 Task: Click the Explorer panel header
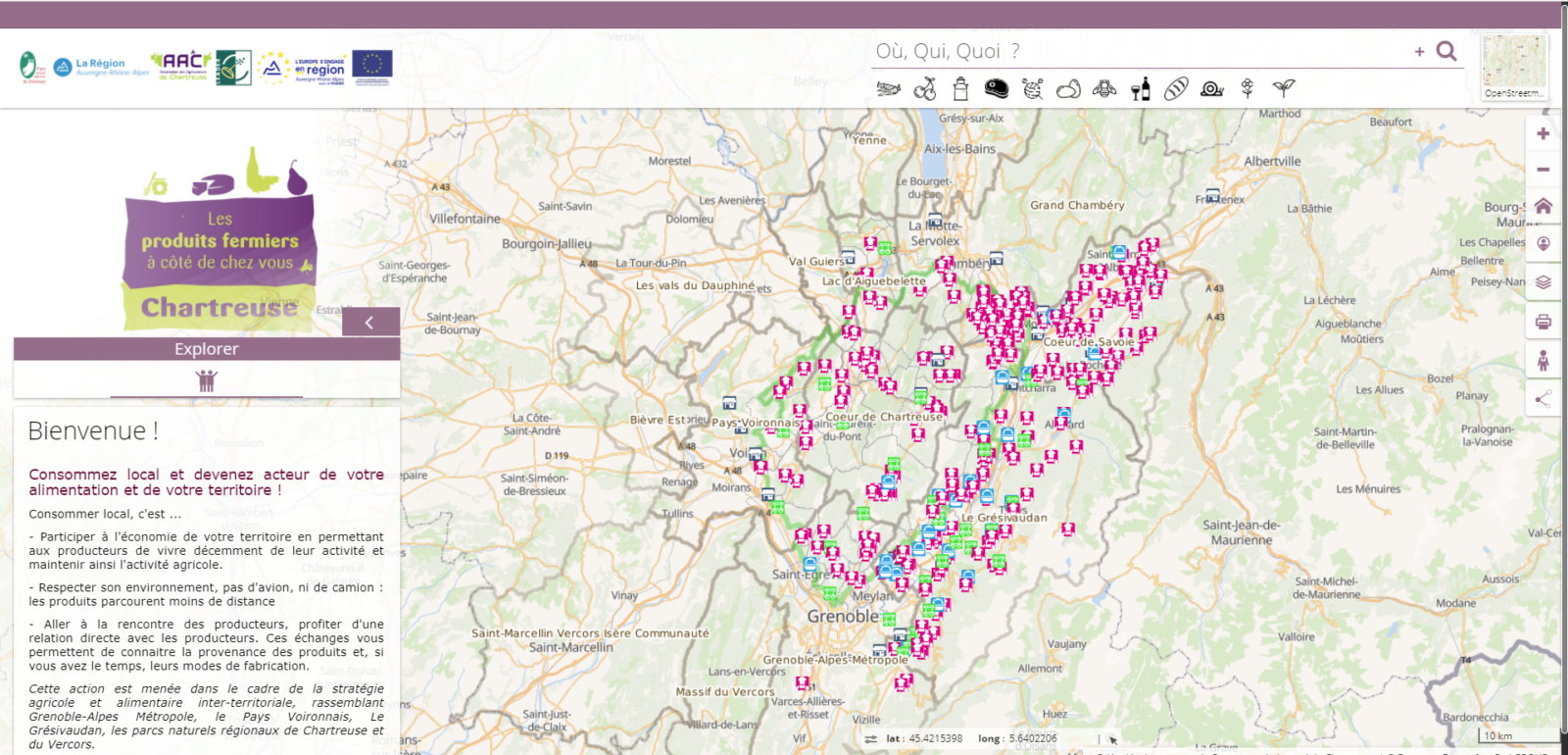[207, 349]
